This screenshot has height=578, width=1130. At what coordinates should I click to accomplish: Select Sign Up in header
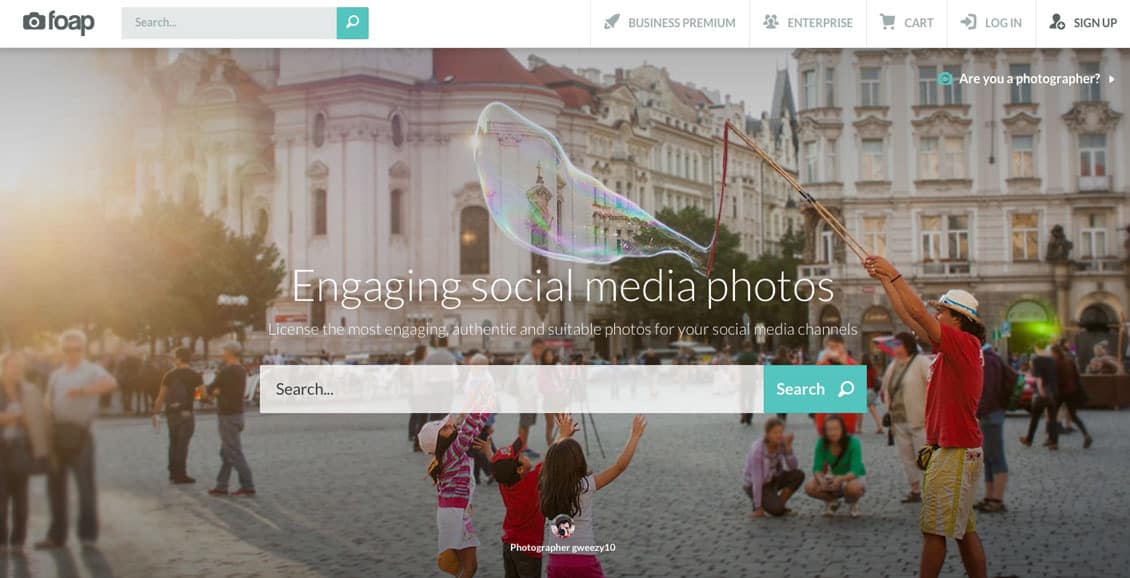click(1083, 23)
